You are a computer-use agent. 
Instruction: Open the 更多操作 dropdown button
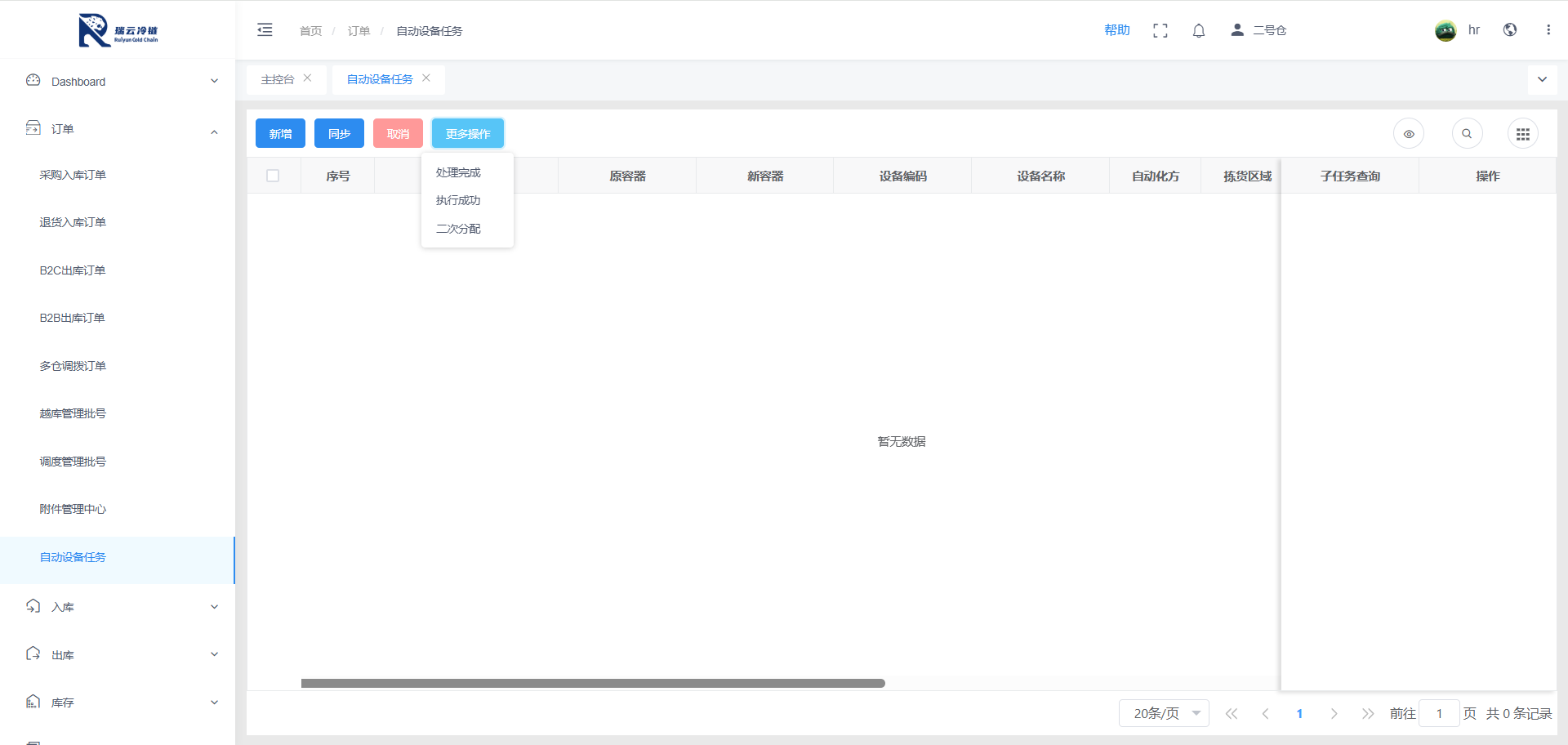(x=468, y=133)
